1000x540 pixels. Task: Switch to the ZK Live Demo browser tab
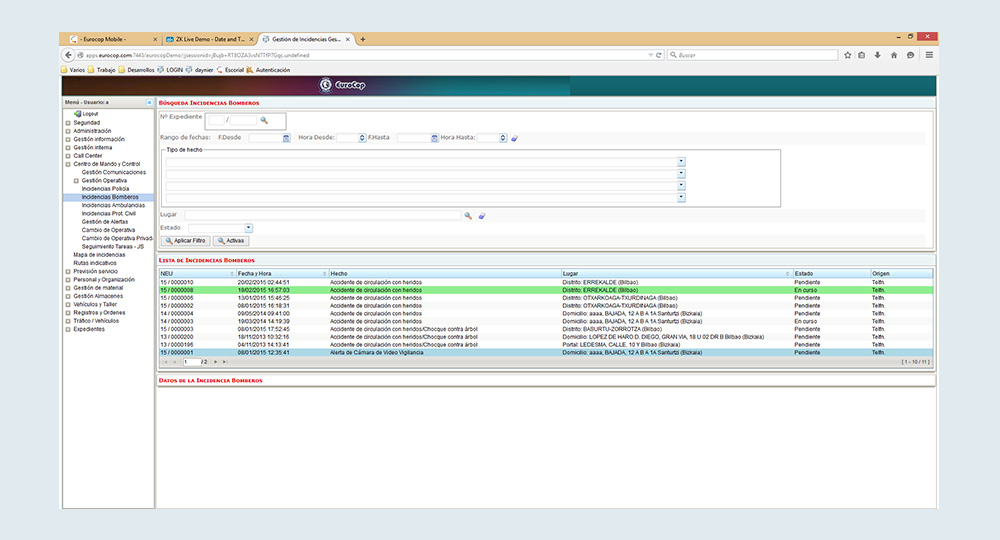click(x=205, y=38)
